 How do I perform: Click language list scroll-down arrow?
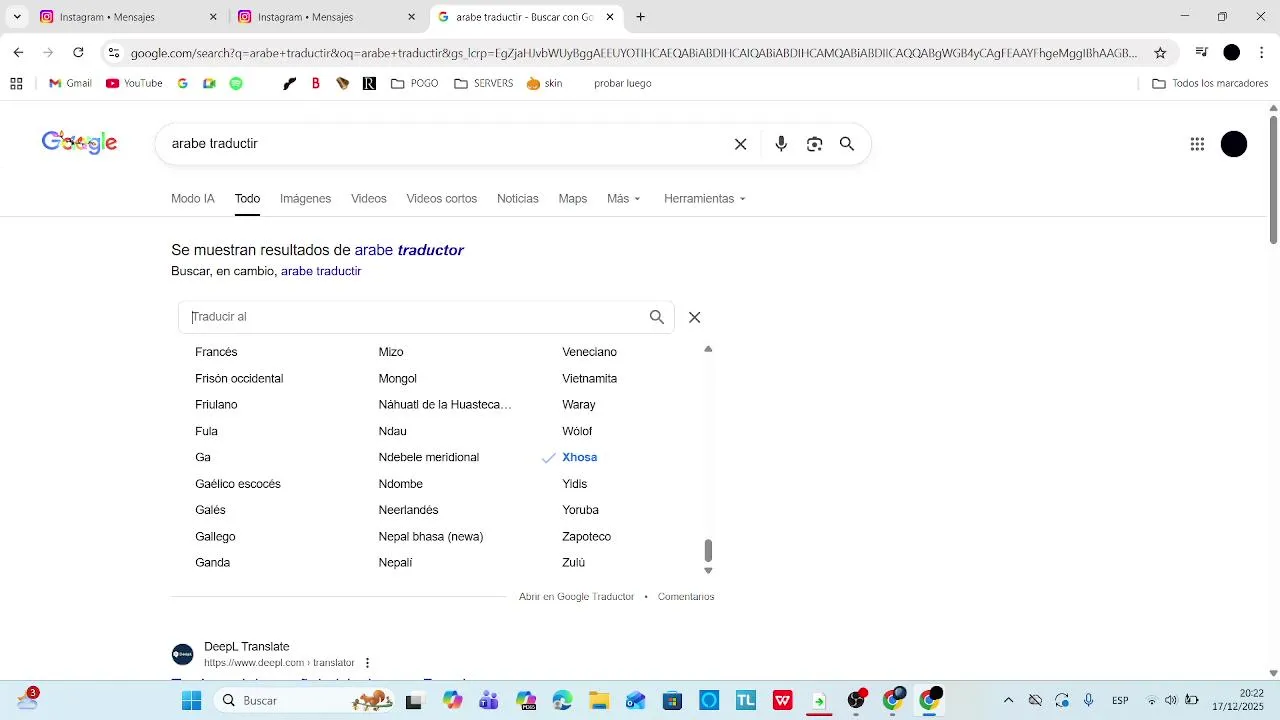(x=708, y=571)
